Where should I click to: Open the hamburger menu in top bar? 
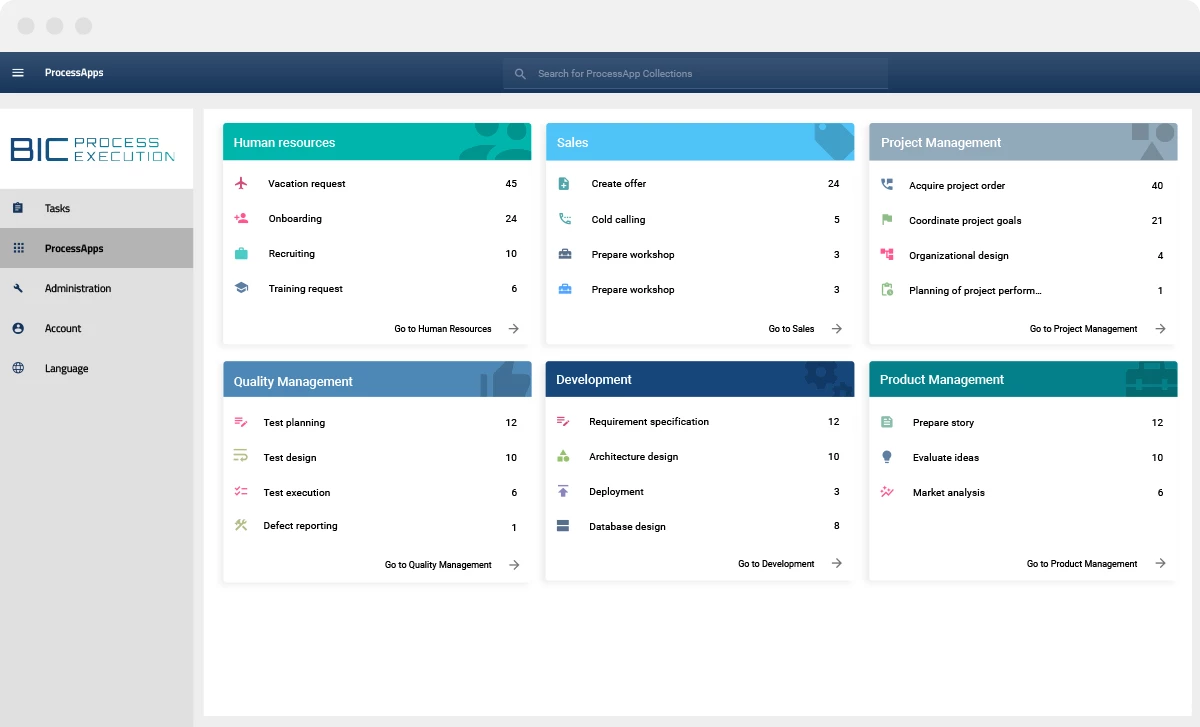18,73
